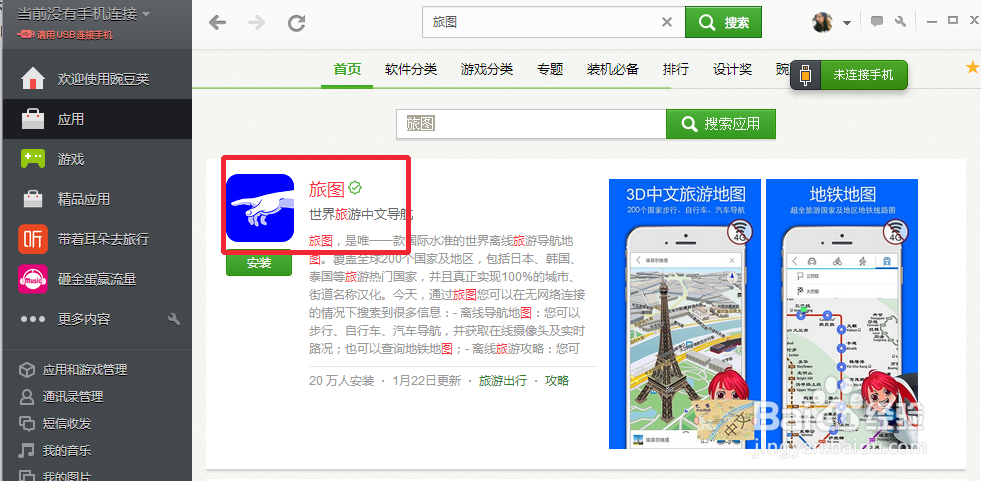Click the USB connect phone icon
Viewport: 981px width, 481px height.
pyautogui.click(x=806, y=76)
